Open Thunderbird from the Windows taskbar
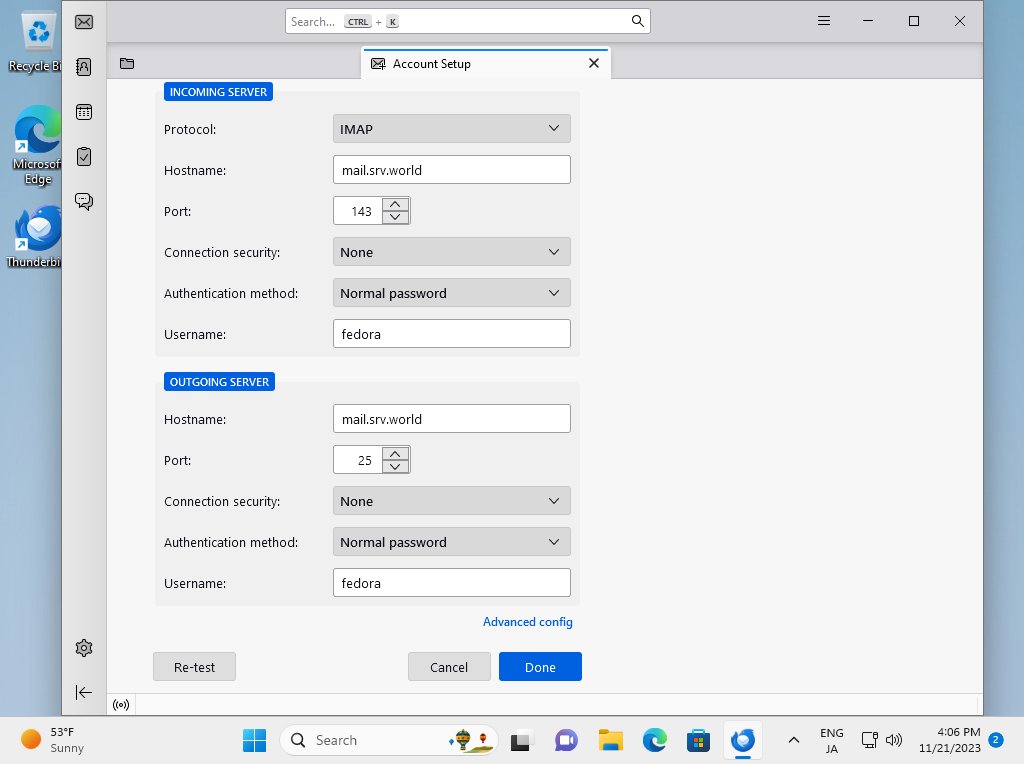Viewport: 1024px width, 764px height. pos(742,740)
